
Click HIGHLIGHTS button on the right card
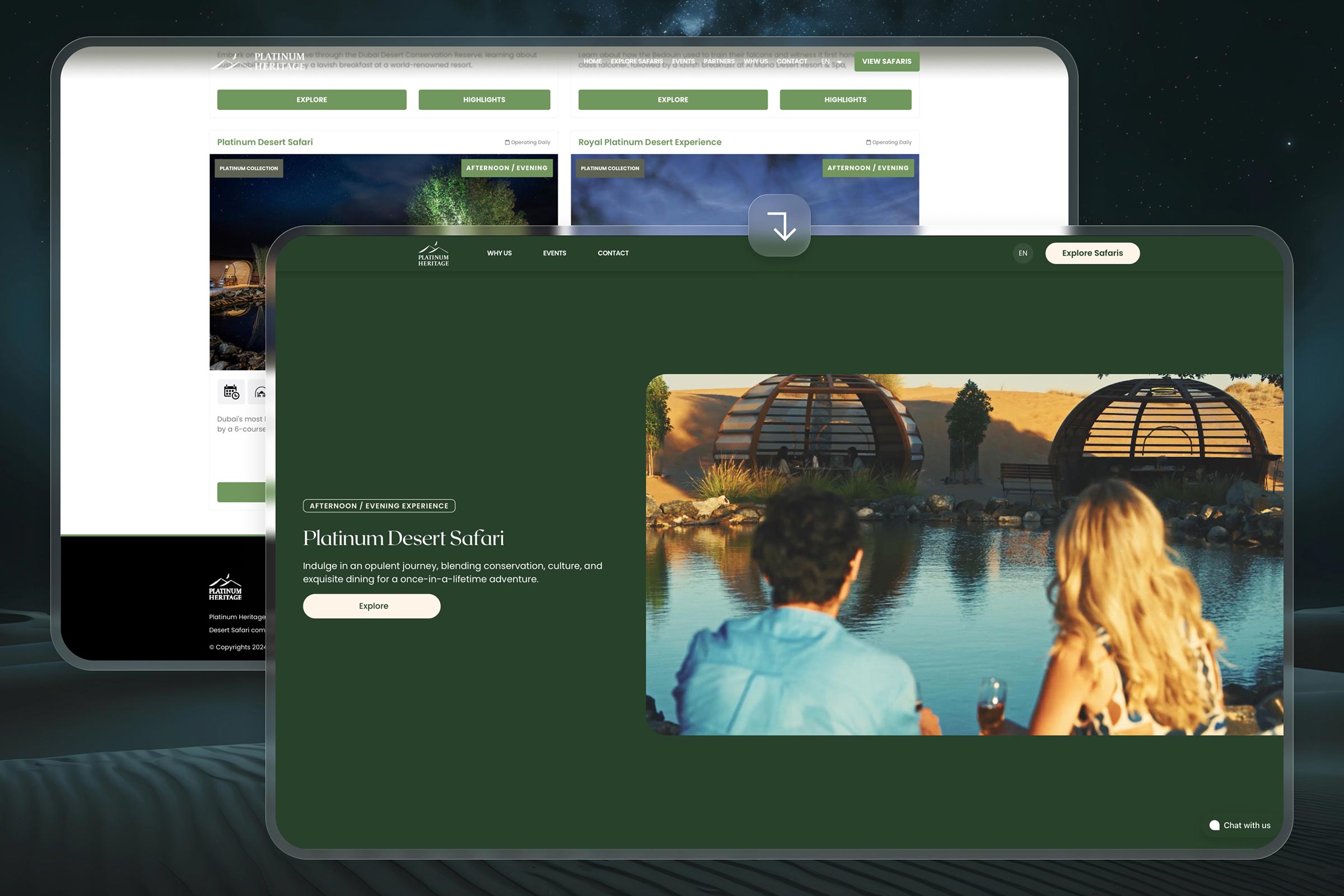click(x=845, y=100)
